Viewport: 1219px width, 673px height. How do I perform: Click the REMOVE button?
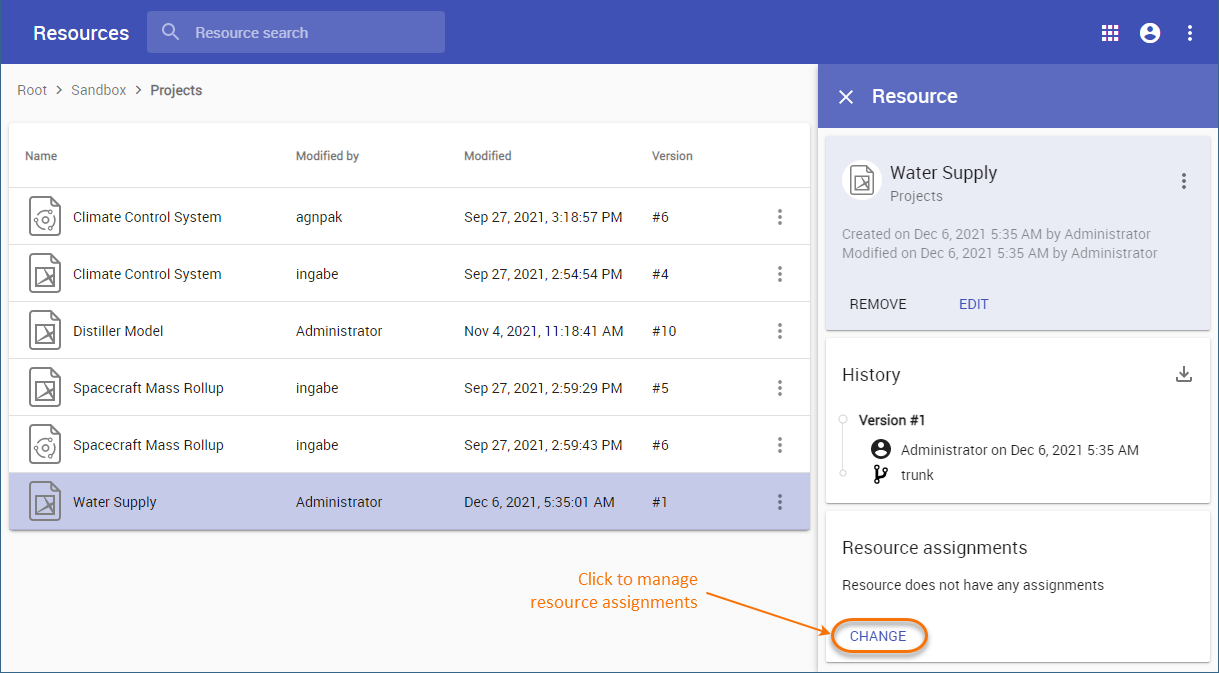coord(878,304)
